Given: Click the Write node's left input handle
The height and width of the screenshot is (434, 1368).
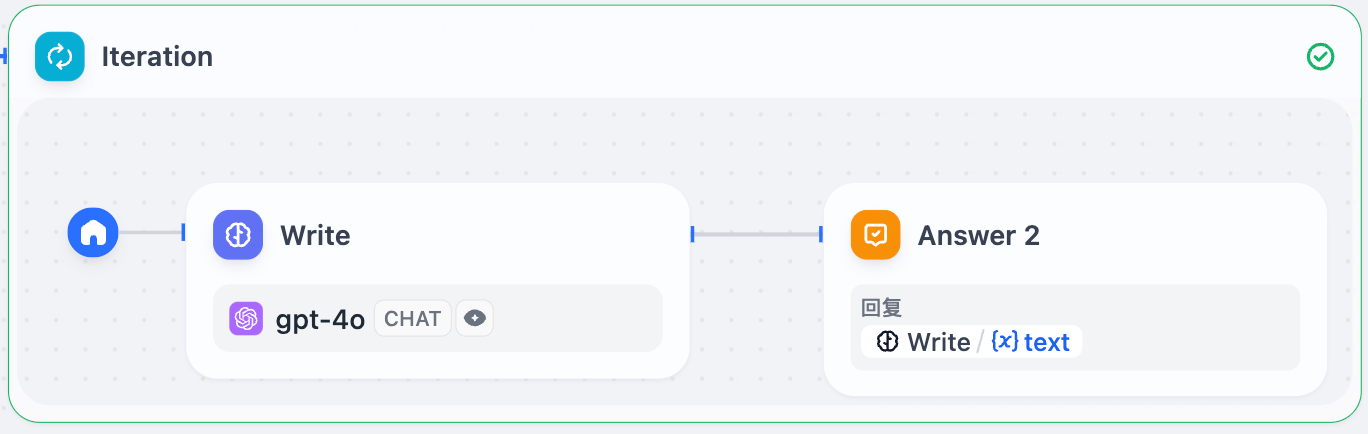Looking at the screenshot, I should pyautogui.click(x=184, y=233).
